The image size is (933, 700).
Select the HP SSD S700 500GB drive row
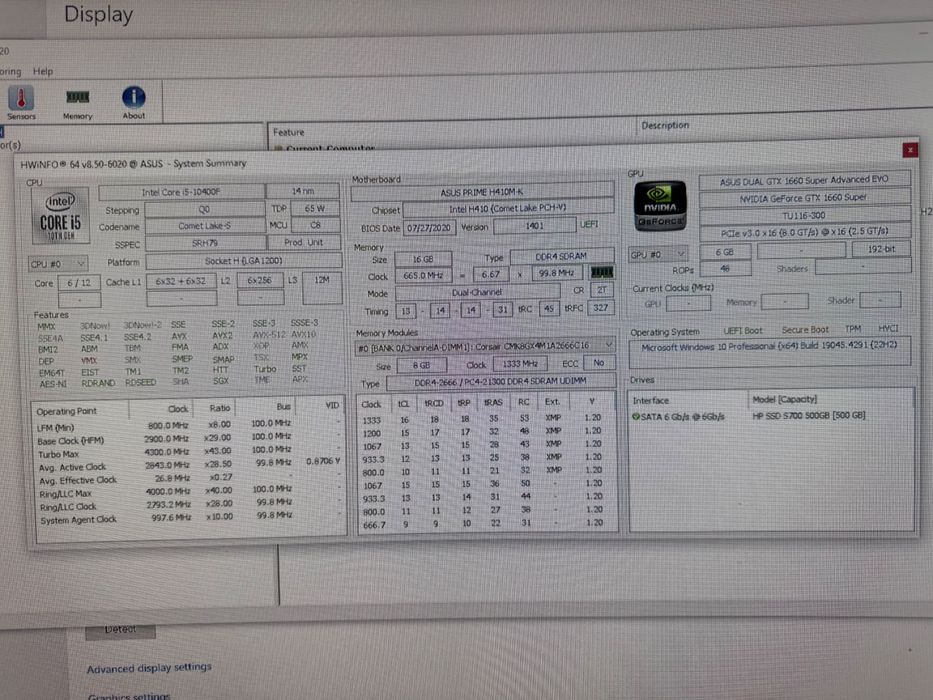point(772,416)
